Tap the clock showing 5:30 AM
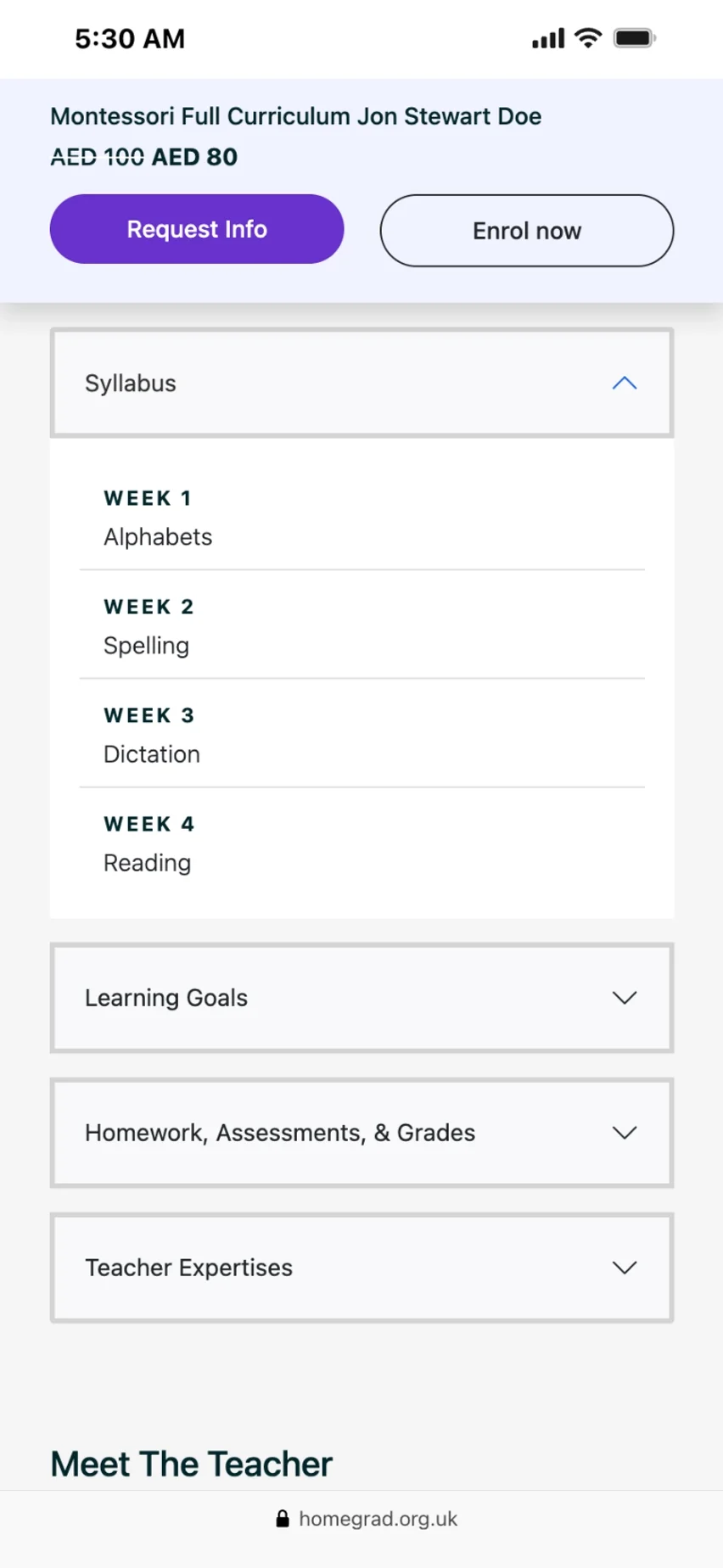This screenshot has height=1568, width=723. pyautogui.click(x=129, y=38)
